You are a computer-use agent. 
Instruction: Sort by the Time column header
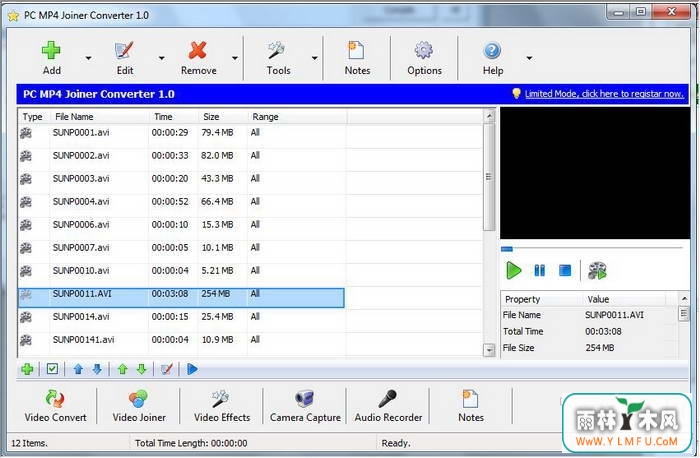pos(173,117)
